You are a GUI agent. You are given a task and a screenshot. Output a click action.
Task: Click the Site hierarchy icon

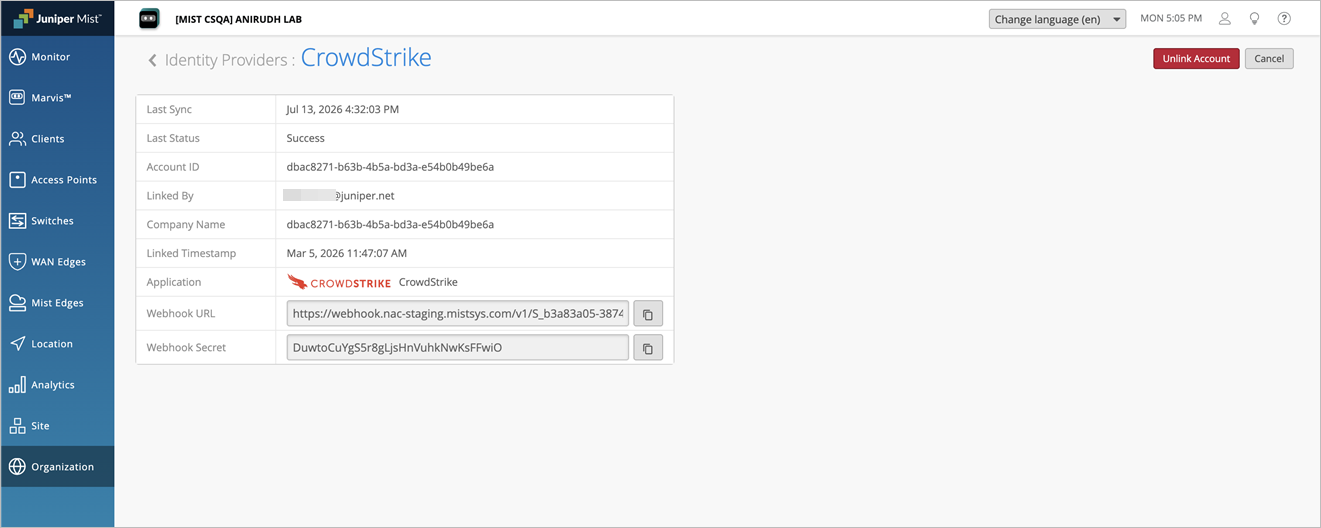17,426
